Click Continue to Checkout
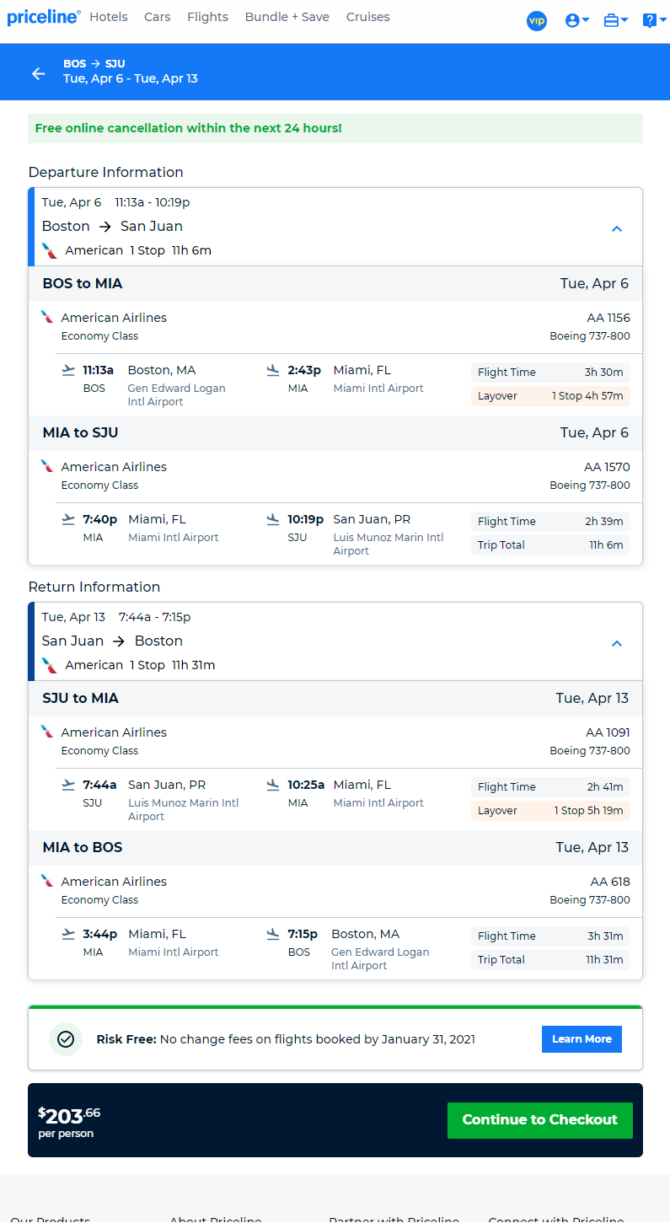Screen dimensions: 670x1223 click(540, 1120)
